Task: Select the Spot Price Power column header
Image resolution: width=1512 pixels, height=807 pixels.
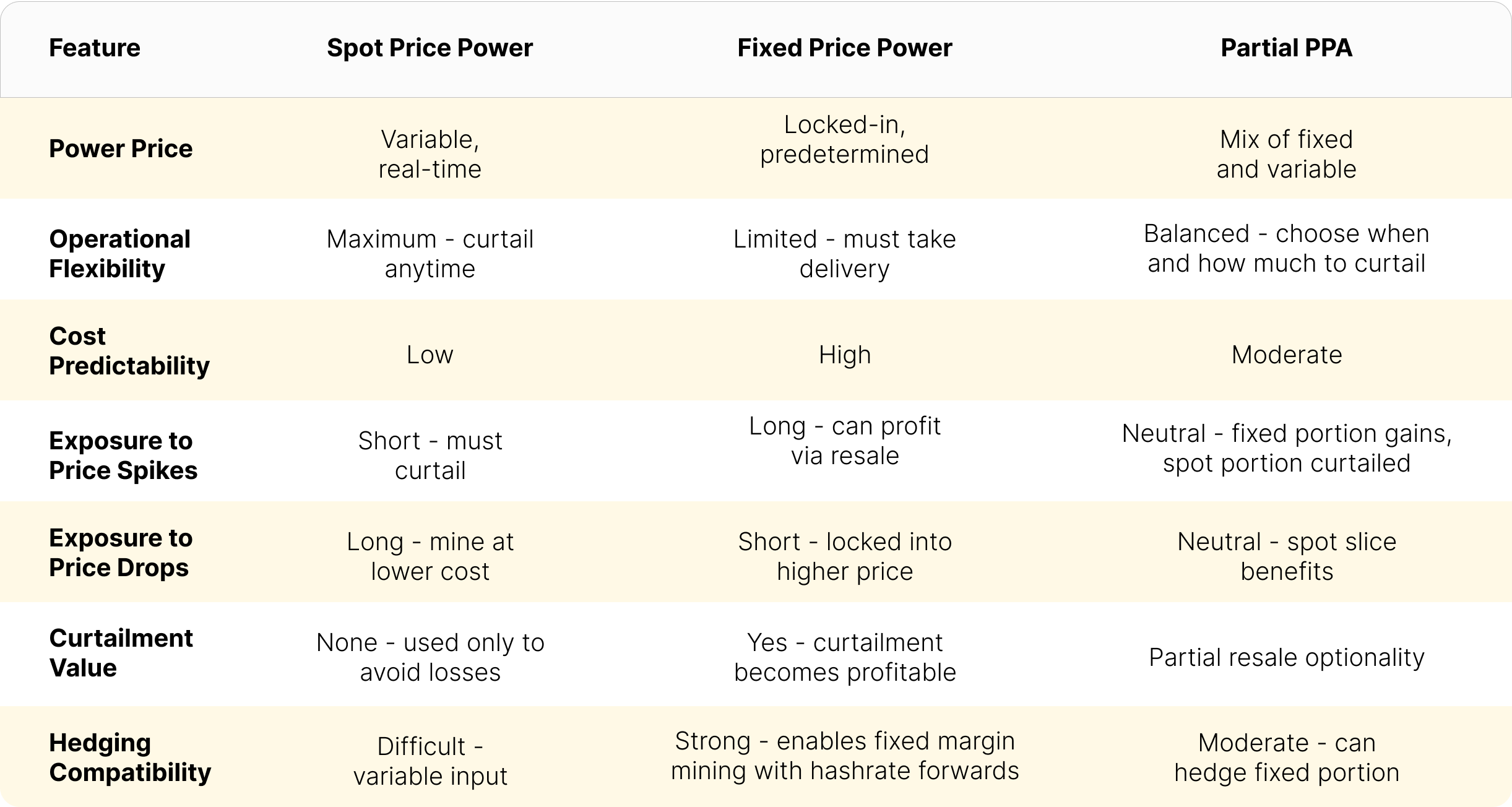Action: 430,48
